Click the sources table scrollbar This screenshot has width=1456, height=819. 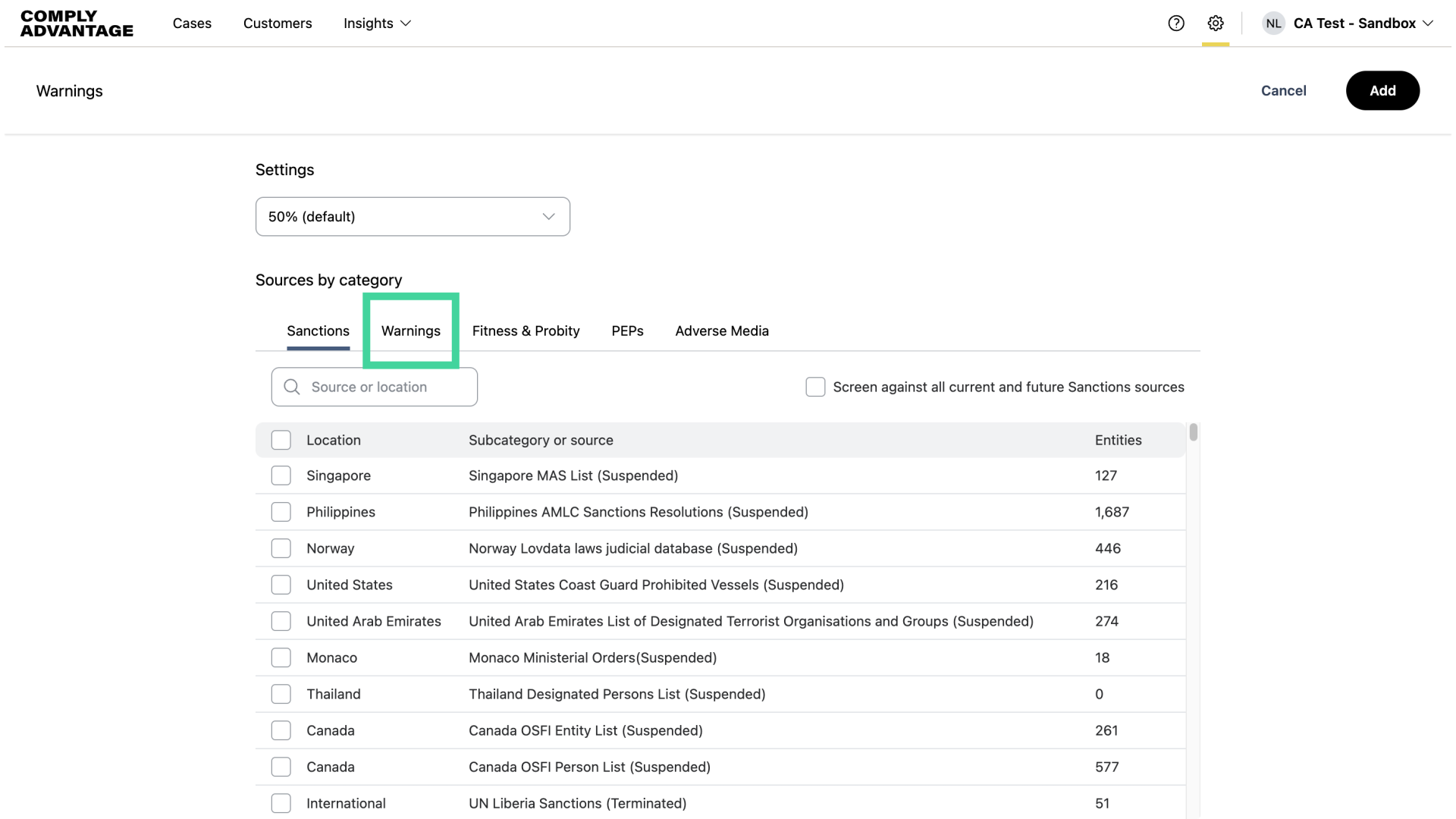tap(1193, 433)
